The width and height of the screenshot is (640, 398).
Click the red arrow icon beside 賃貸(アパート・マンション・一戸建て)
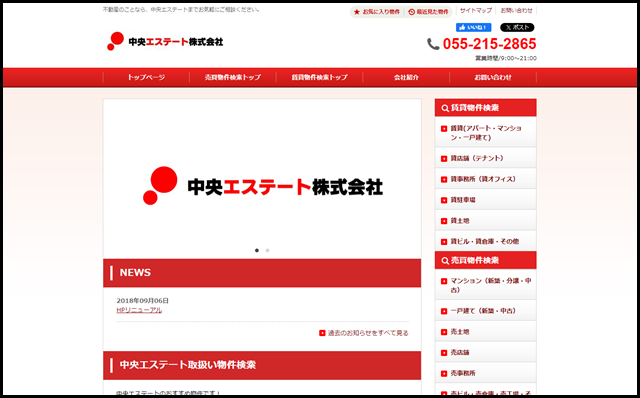pos(444,129)
